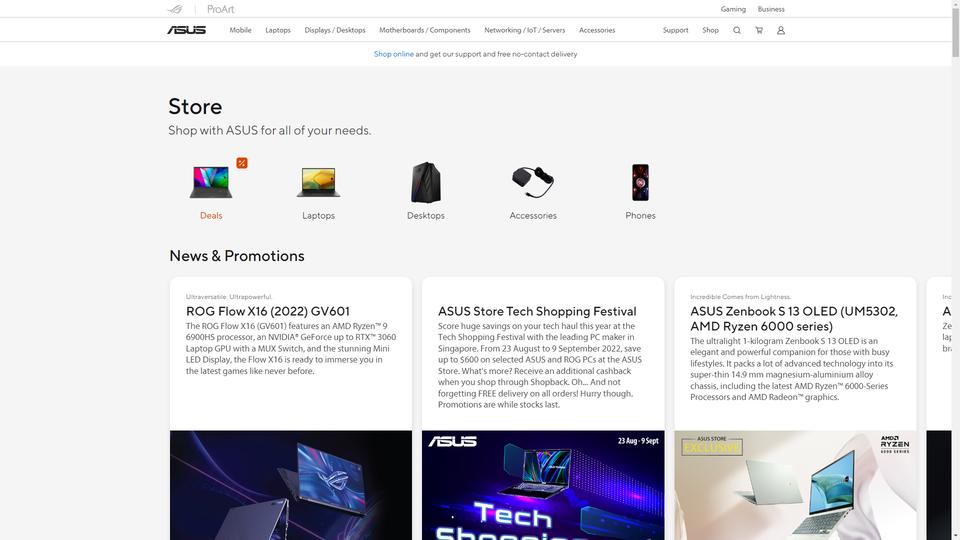The height and width of the screenshot is (540, 960).
Task: Click the page vertical scrollbar
Action: coord(955,270)
